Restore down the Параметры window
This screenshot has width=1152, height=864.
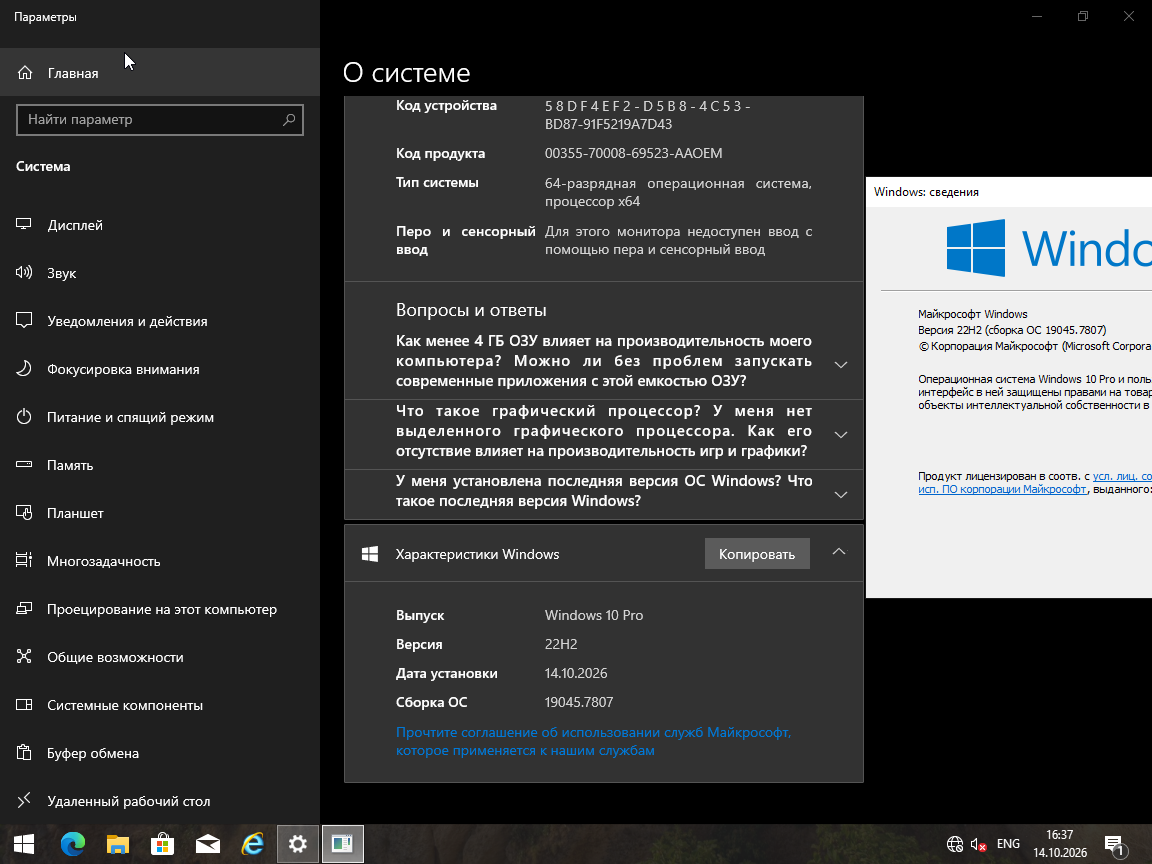pyautogui.click(x=1083, y=16)
